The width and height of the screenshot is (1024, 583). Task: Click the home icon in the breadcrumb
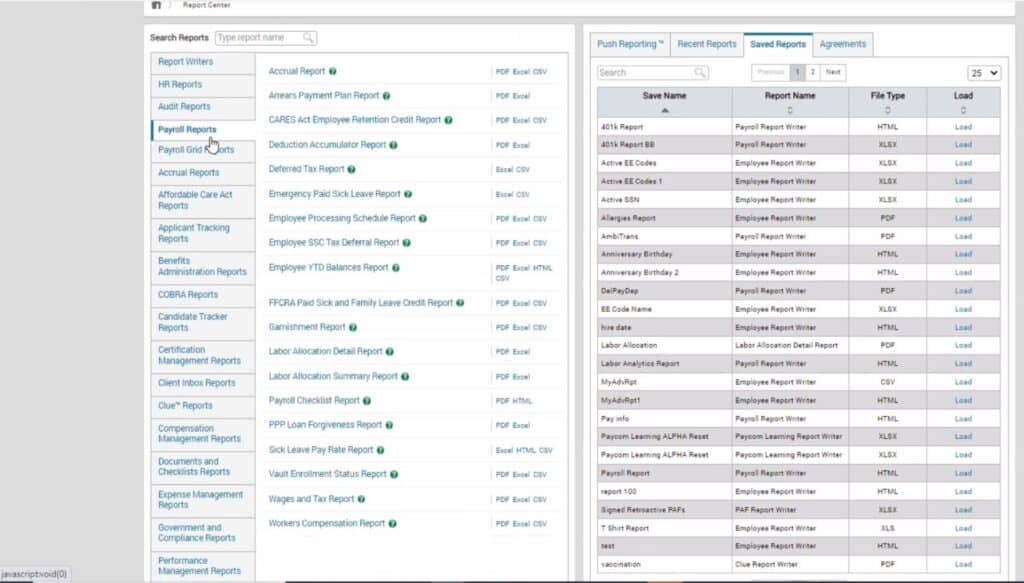156,5
